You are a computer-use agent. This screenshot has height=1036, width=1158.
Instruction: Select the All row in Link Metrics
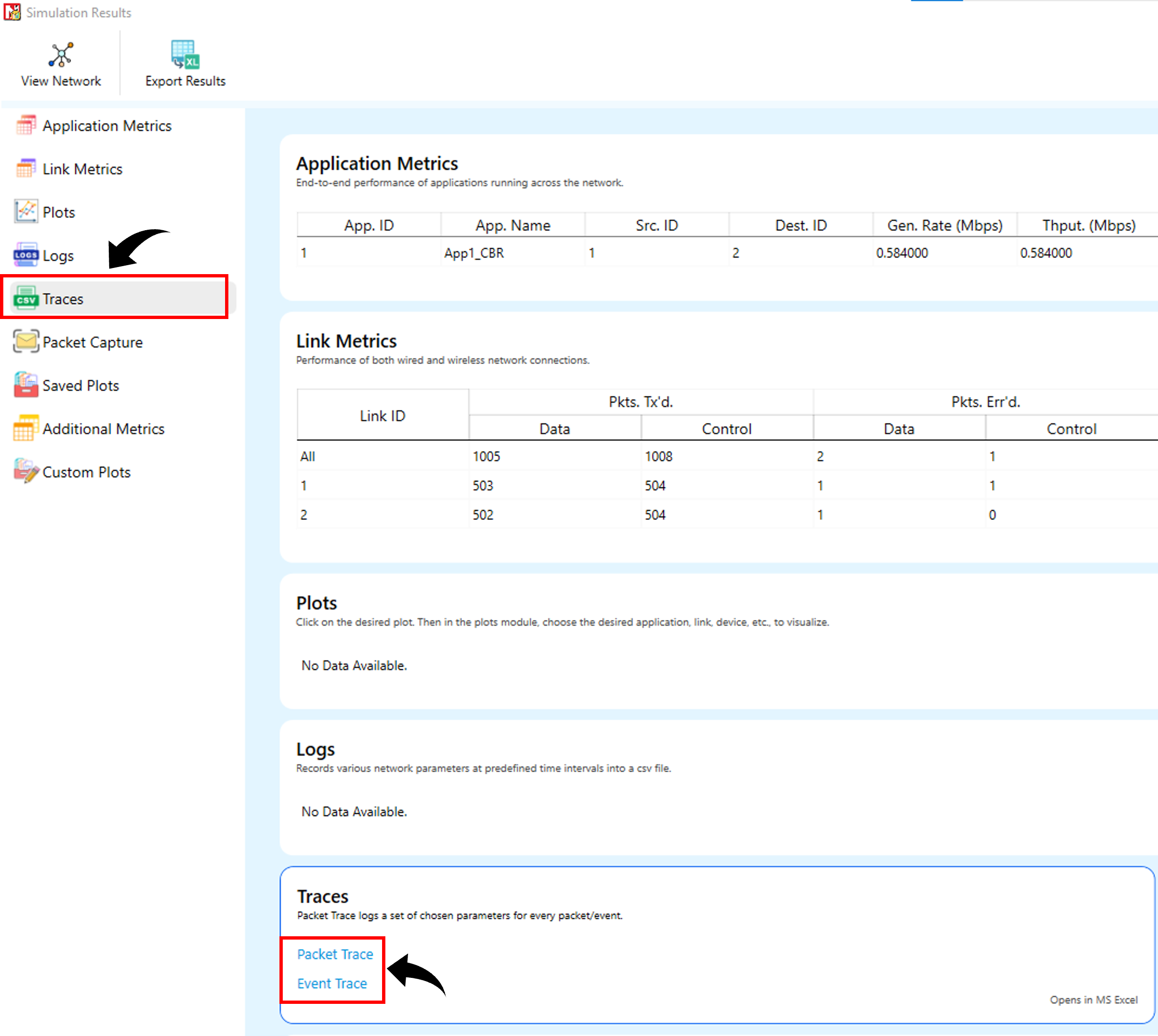[x=307, y=457]
